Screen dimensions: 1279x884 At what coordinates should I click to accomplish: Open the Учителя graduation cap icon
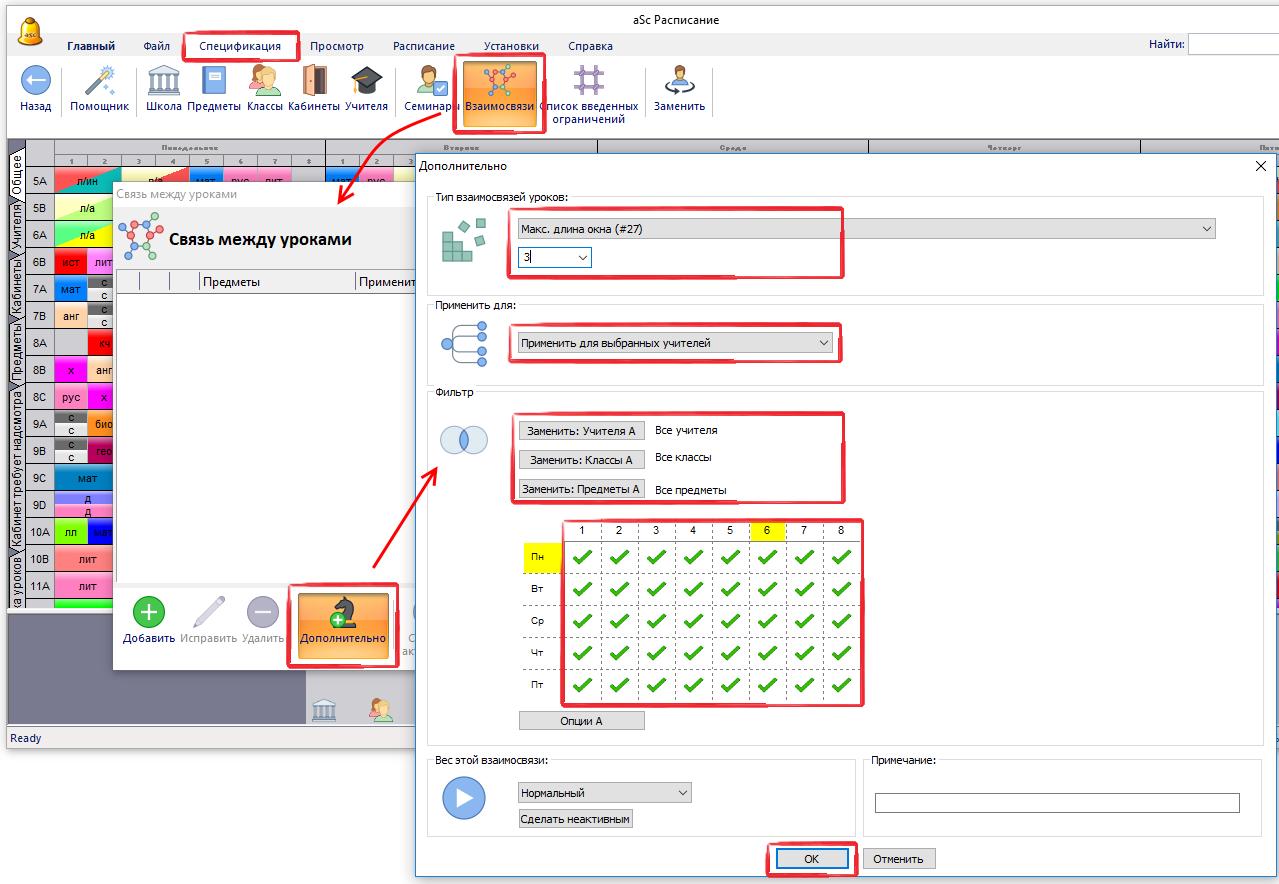pos(366,82)
